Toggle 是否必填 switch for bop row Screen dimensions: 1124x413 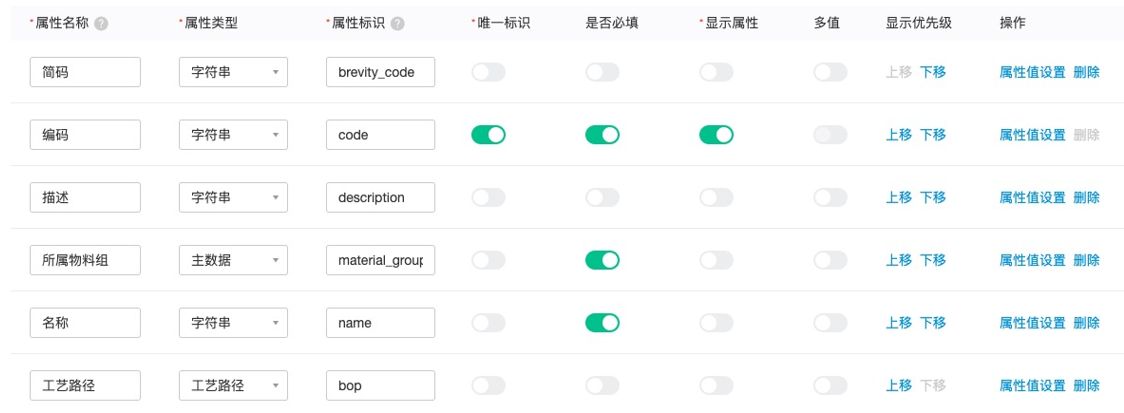click(602, 386)
